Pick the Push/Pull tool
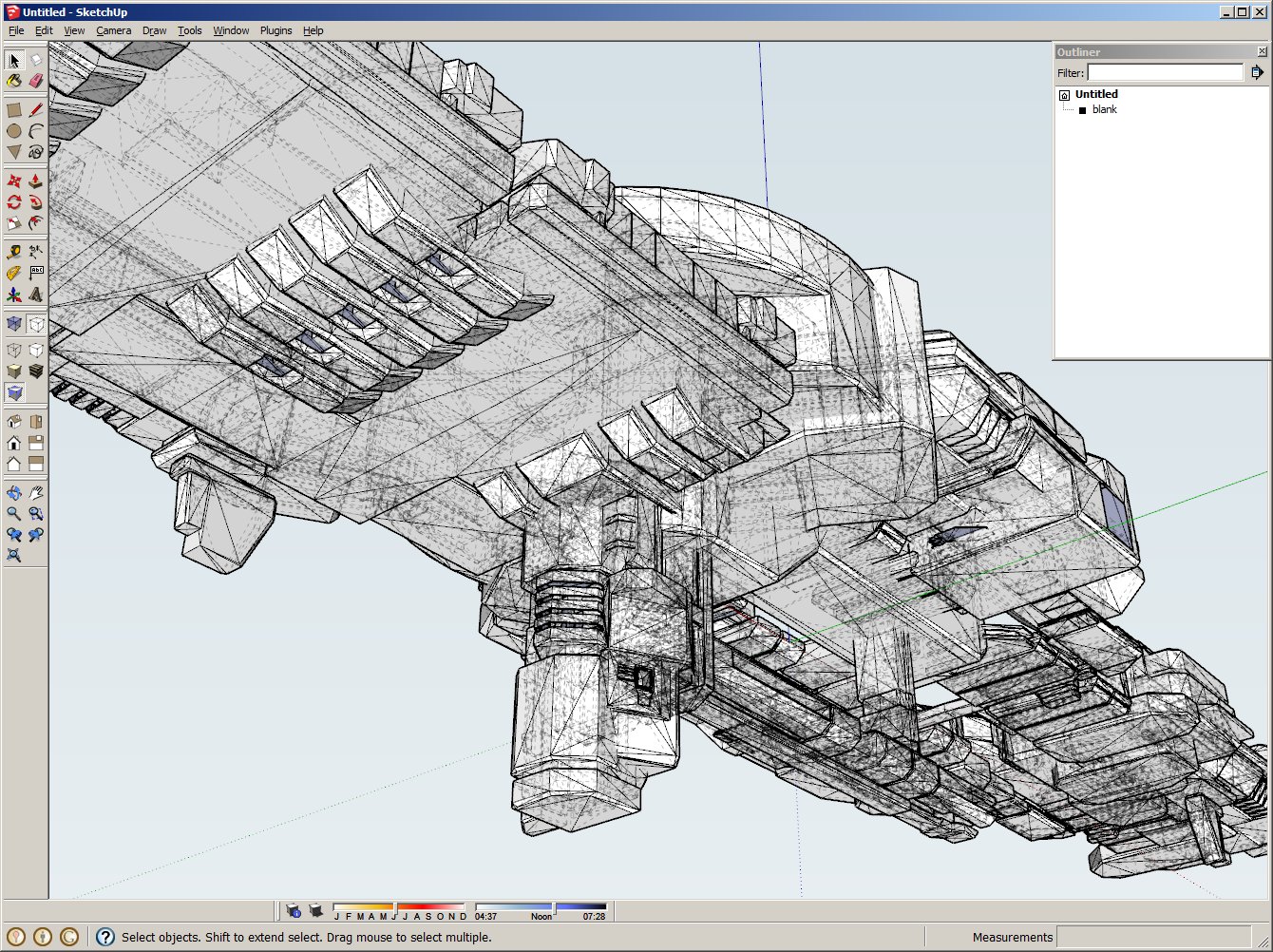1273x952 pixels. tap(36, 181)
